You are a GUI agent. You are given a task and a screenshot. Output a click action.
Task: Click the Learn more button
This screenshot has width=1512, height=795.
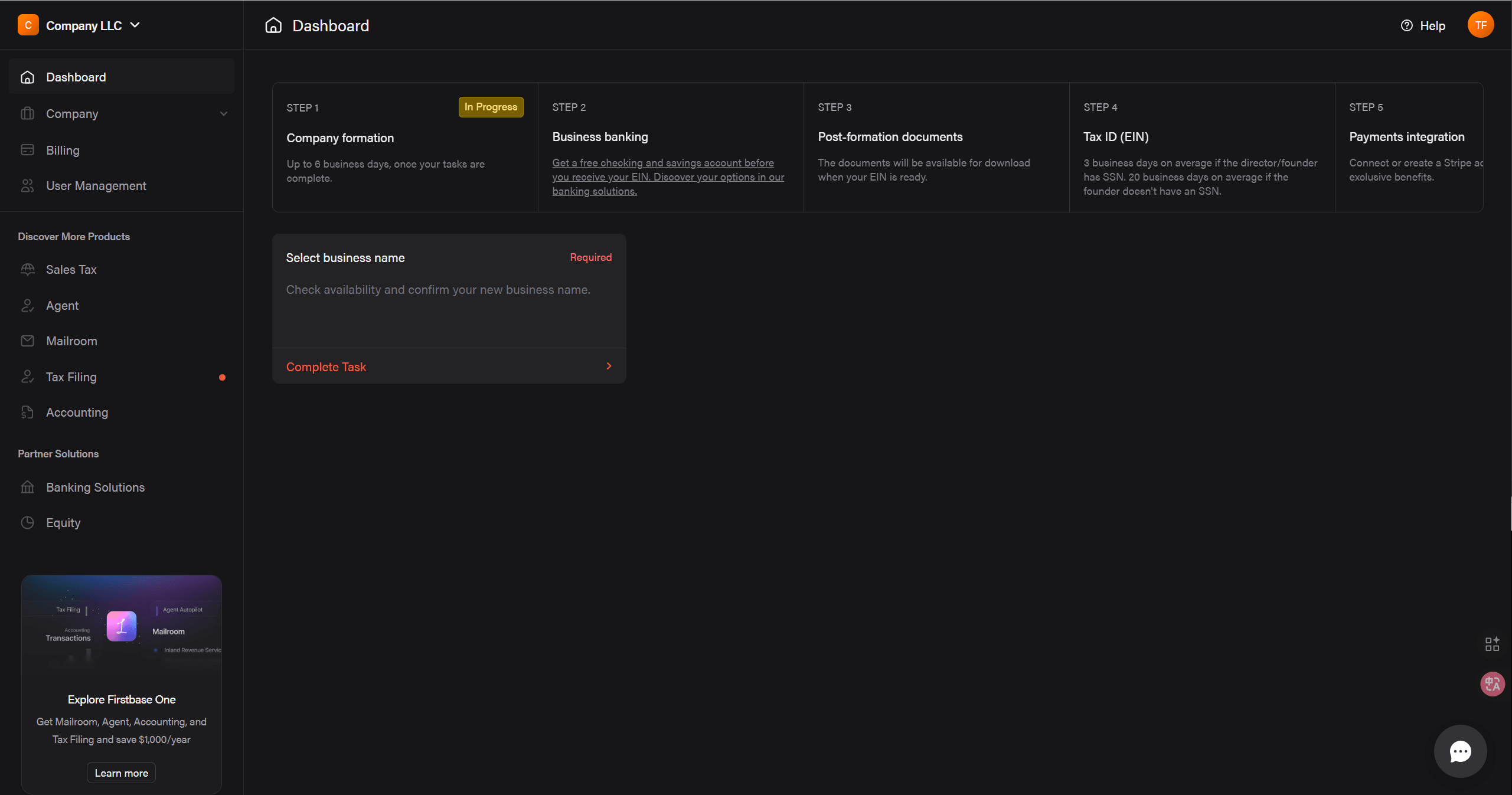click(x=122, y=773)
